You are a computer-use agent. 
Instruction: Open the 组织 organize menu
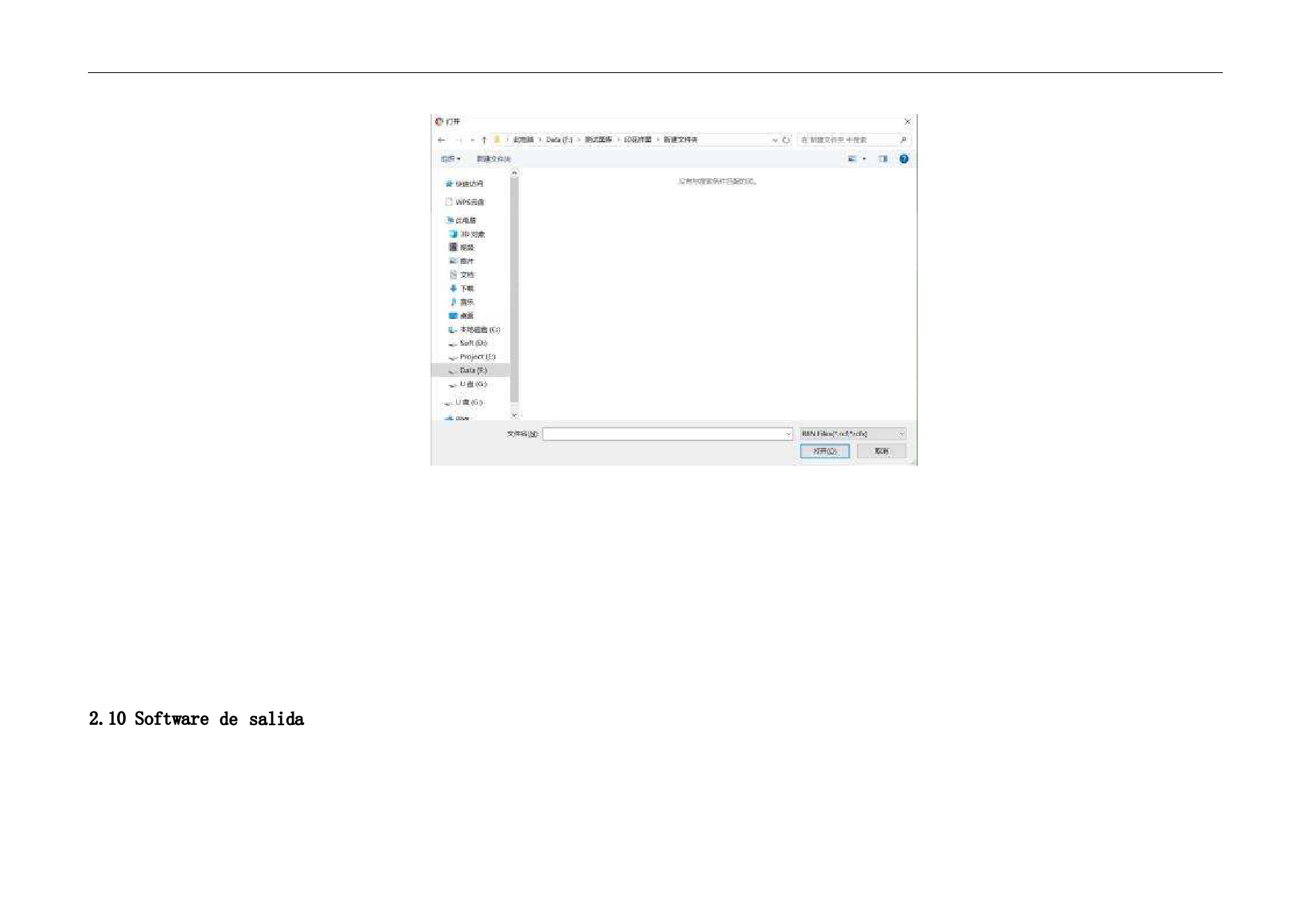click(x=450, y=159)
